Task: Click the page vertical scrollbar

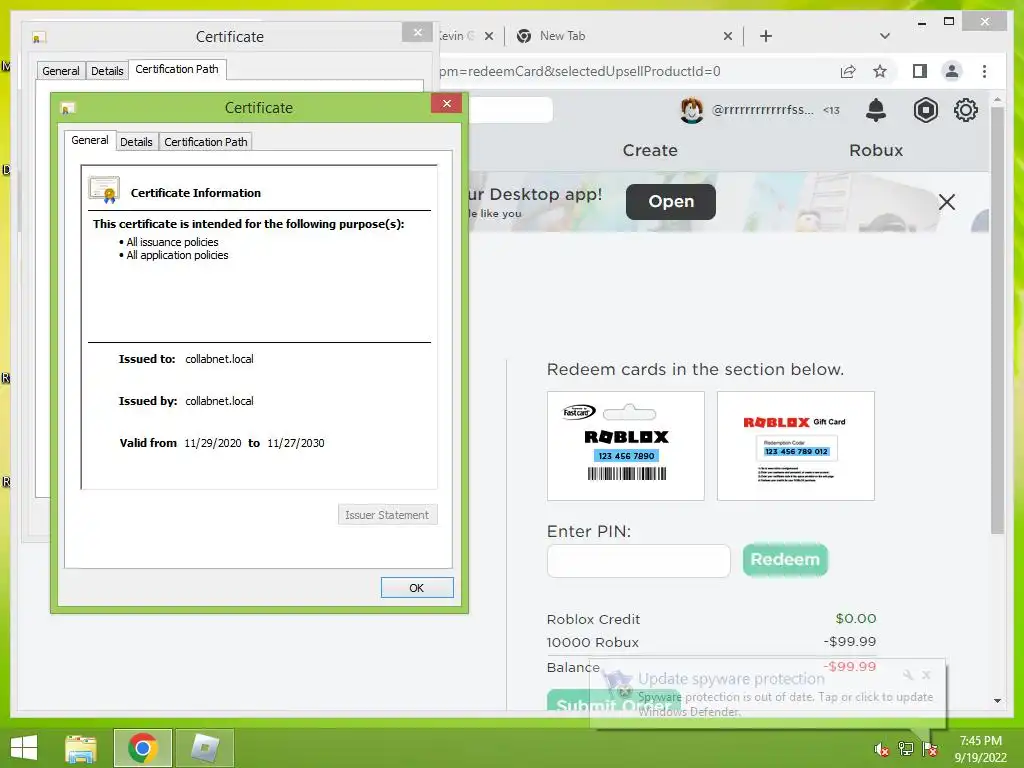Action: [997, 321]
